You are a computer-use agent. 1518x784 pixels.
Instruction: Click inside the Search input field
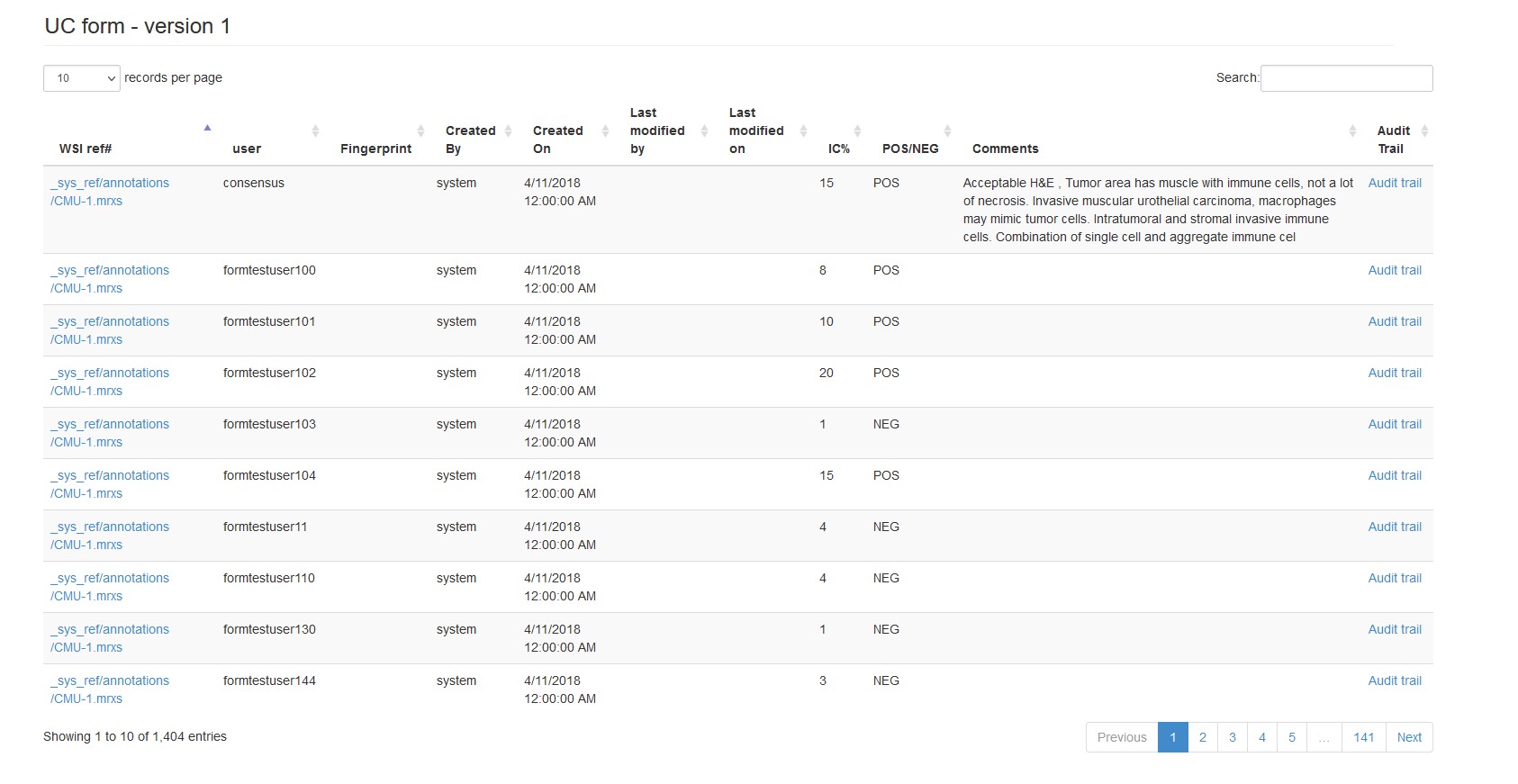pyautogui.click(x=1346, y=78)
